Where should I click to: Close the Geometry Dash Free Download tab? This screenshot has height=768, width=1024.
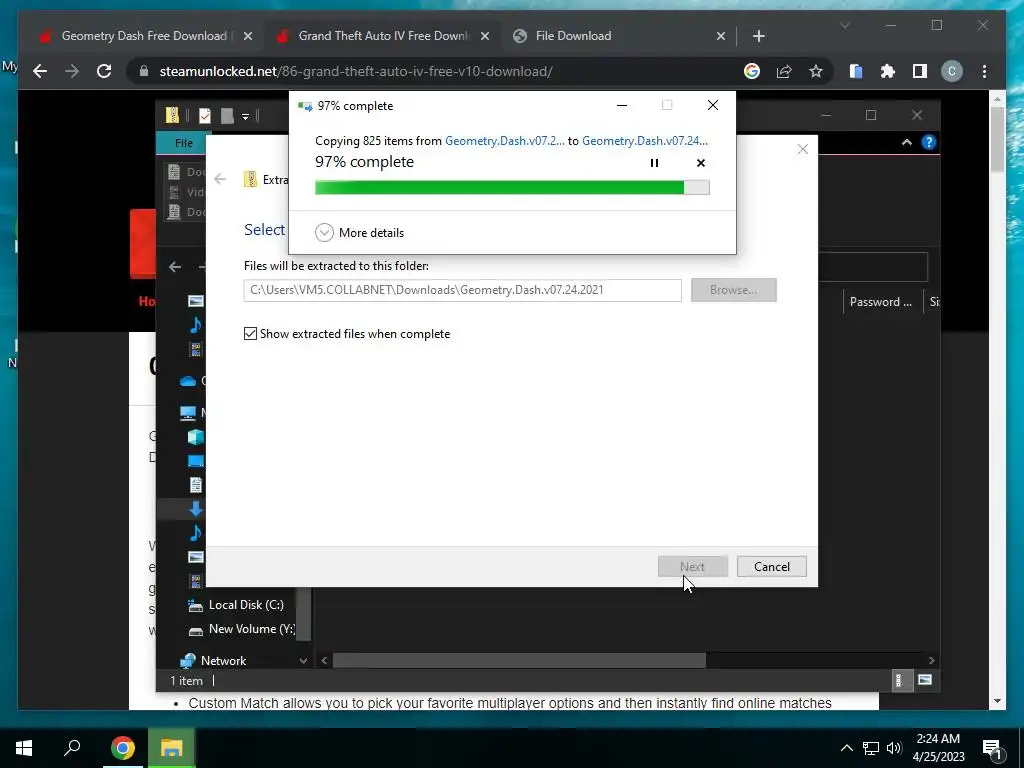pos(248,37)
